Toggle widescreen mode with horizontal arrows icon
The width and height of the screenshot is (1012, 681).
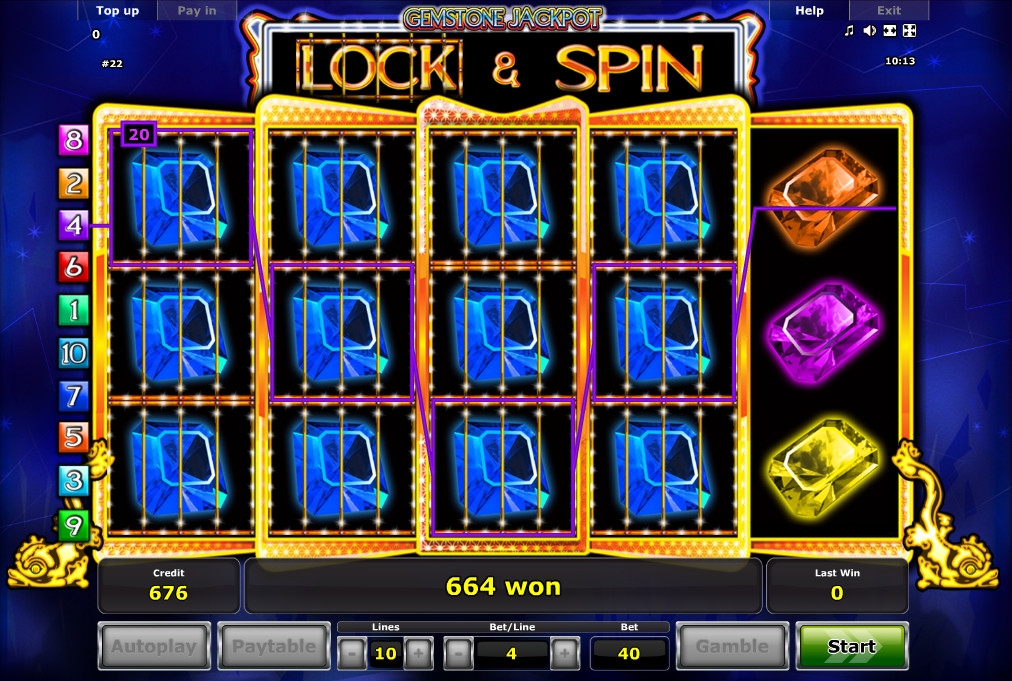coord(889,30)
